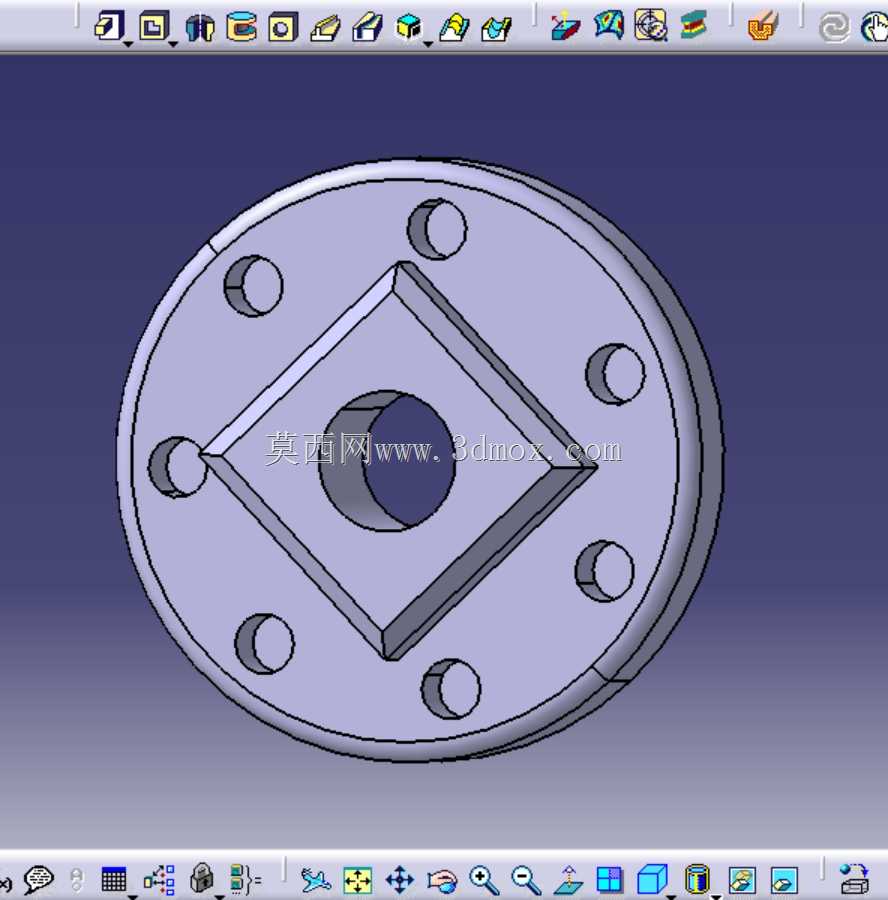Expand the Pad tool flyout arrow
The height and width of the screenshot is (900, 888).
coord(128,44)
